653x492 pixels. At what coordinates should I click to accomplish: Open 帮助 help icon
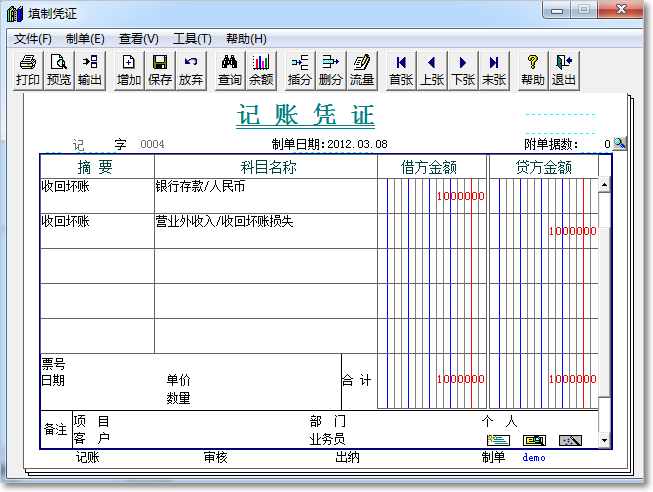point(533,70)
